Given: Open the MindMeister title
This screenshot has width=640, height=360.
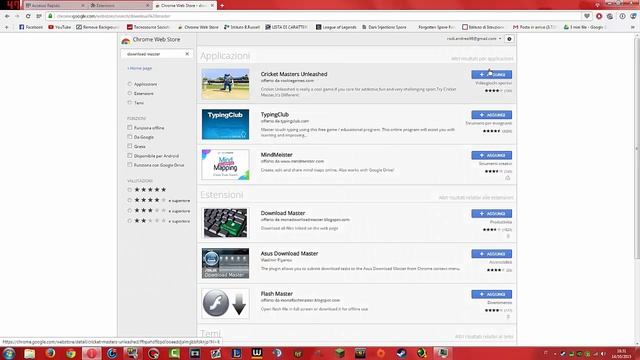Looking at the screenshot, I should (276, 155).
